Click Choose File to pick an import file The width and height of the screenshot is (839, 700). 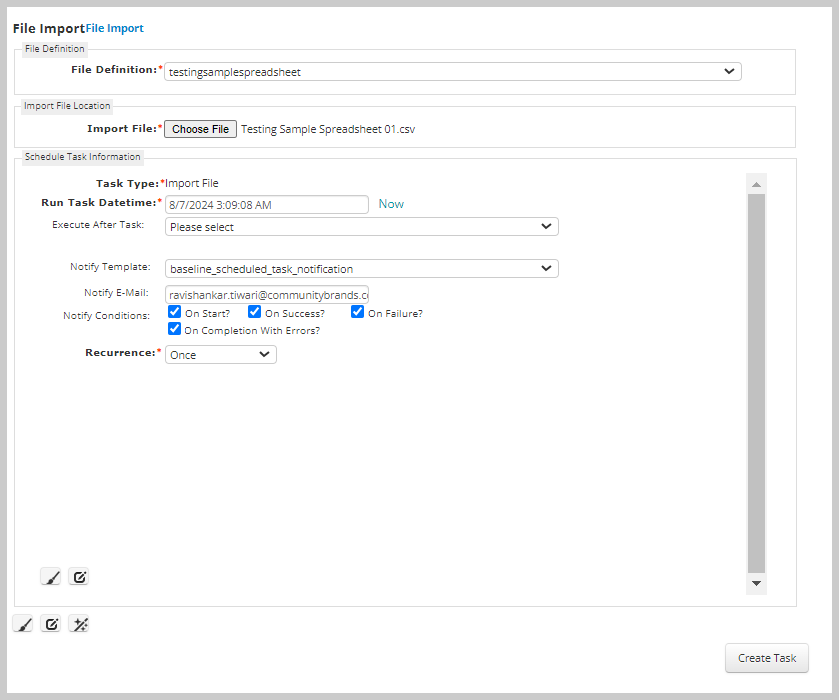(x=199, y=129)
